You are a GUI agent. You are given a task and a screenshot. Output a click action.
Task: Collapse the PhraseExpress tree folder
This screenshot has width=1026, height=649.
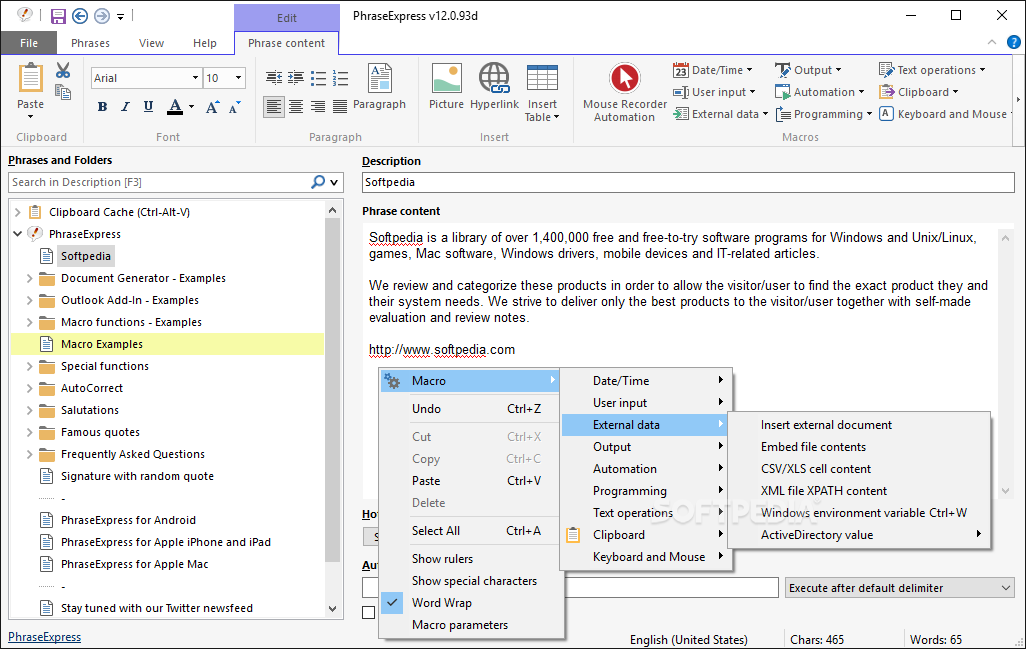(x=18, y=234)
